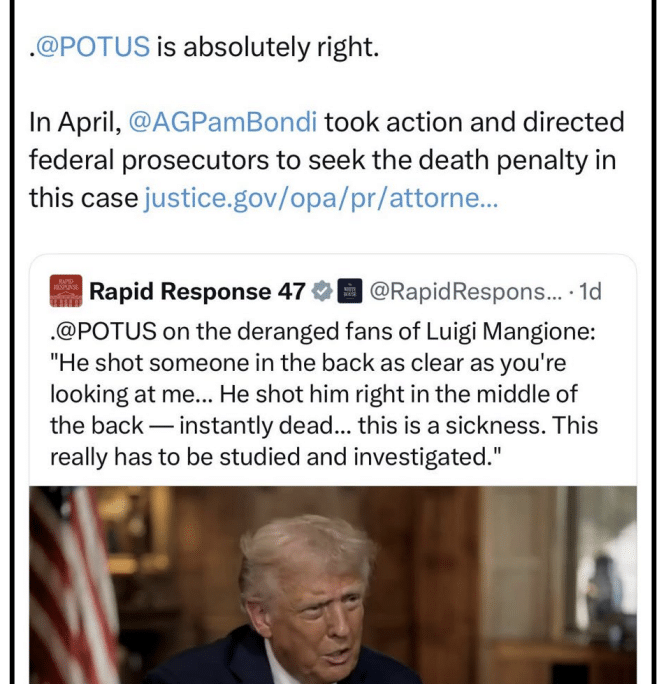Click the White House affiliation badge
The height and width of the screenshot is (684, 668).
click(x=349, y=292)
